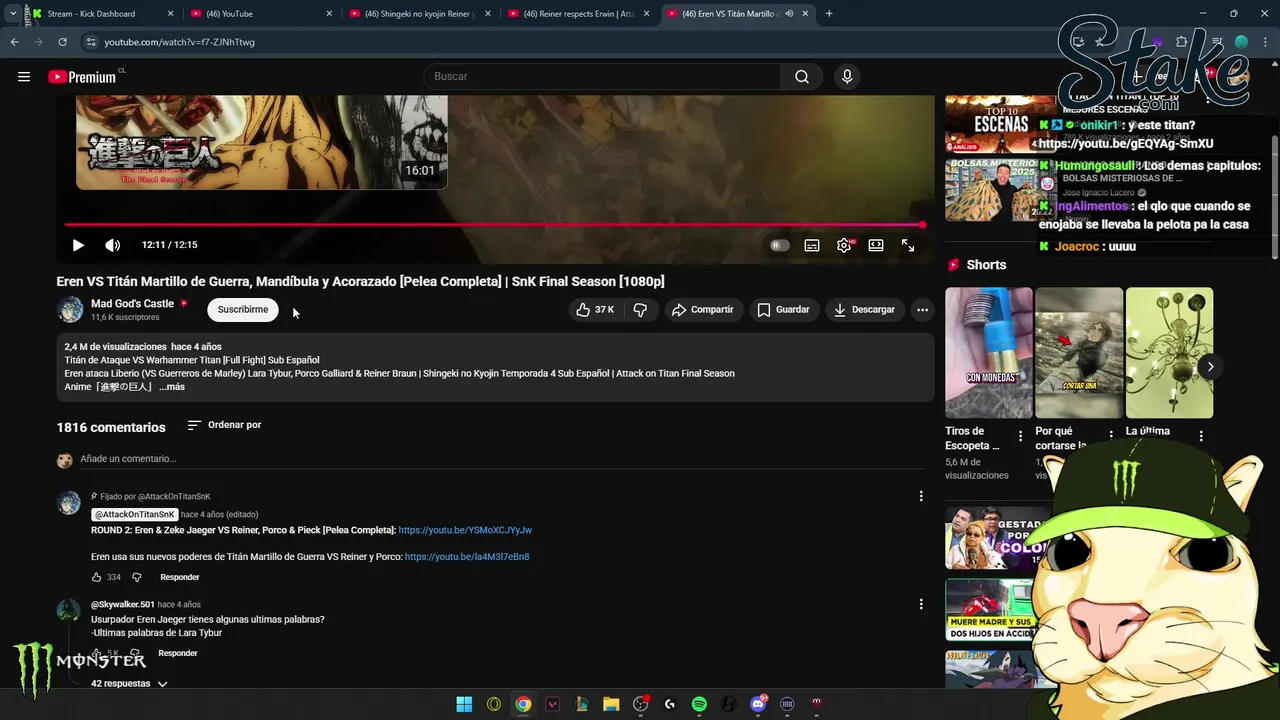Open the tab search dropdown arrow

(x=12, y=14)
